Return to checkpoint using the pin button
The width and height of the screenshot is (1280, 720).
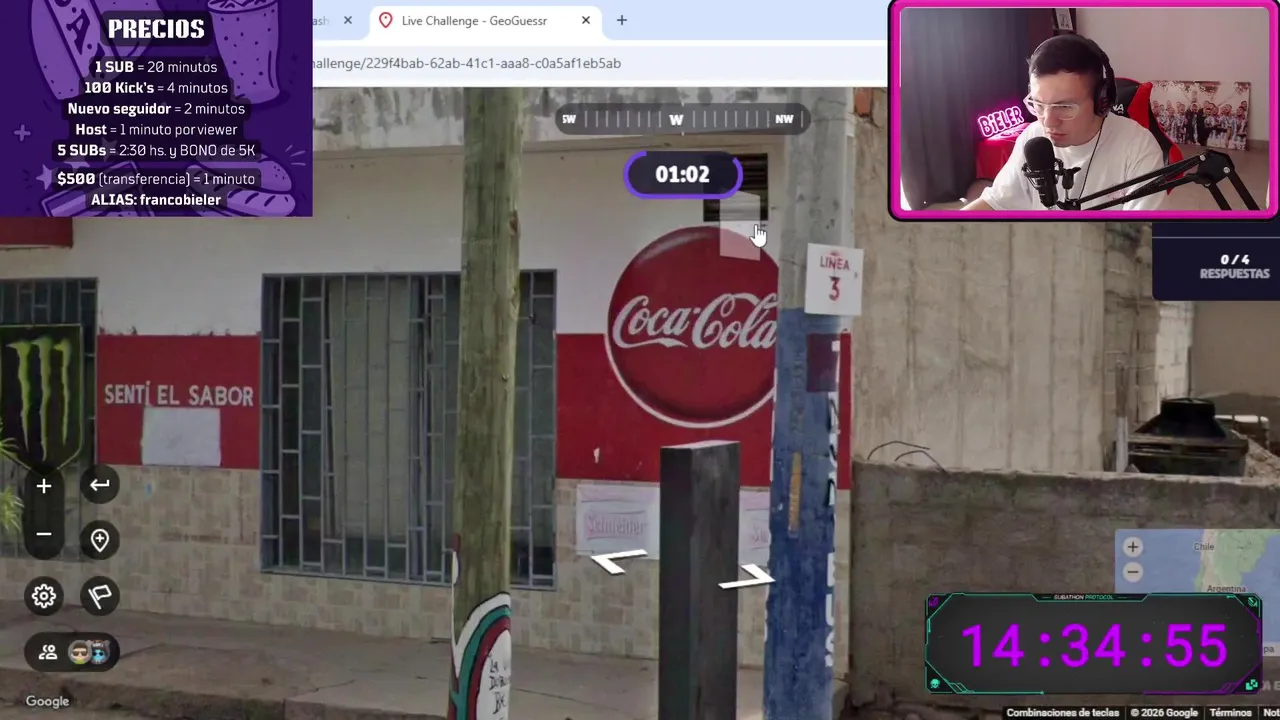click(x=99, y=540)
